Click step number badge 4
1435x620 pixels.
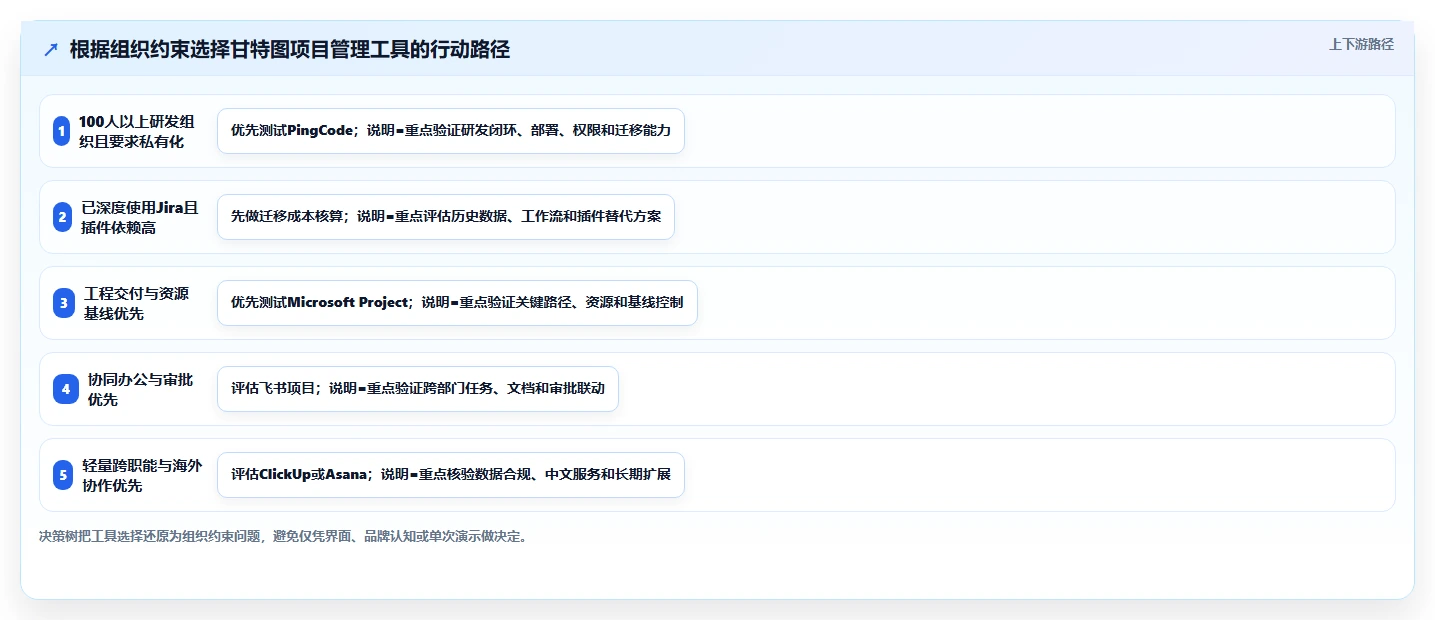coord(66,389)
